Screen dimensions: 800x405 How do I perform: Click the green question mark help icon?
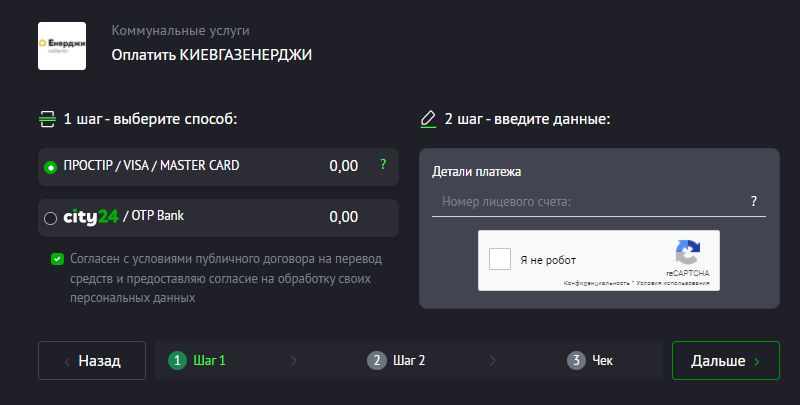[382, 165]
